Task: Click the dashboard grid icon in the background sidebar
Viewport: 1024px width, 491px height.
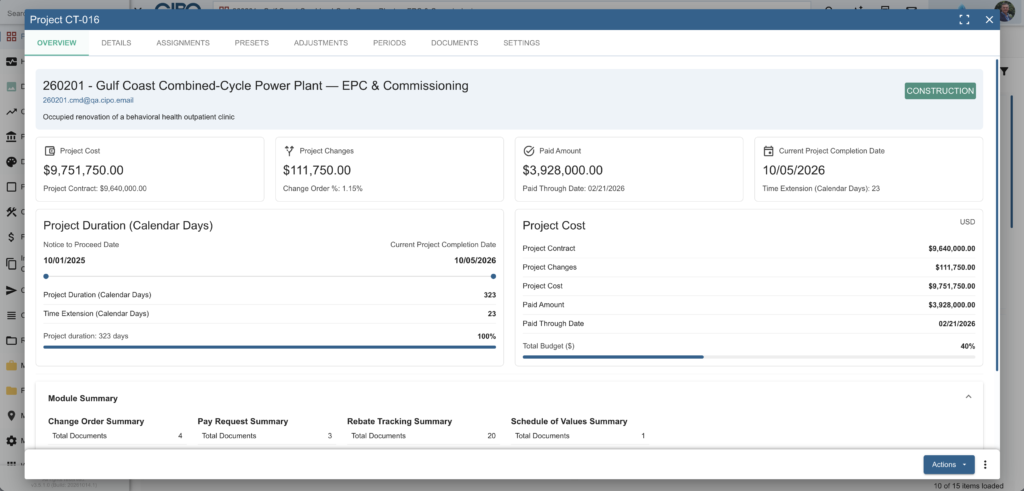Action: 11,37
